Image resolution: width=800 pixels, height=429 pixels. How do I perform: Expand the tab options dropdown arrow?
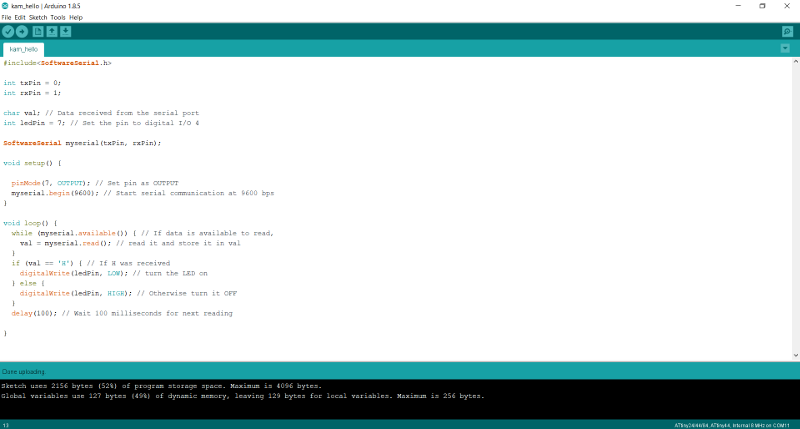(x=785, y=48)
